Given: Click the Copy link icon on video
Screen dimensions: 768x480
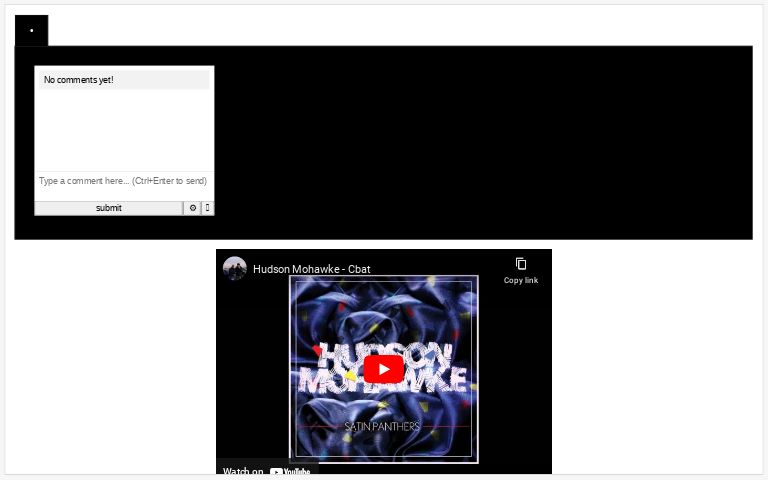Looking at the screenshot, I should 521,264.
